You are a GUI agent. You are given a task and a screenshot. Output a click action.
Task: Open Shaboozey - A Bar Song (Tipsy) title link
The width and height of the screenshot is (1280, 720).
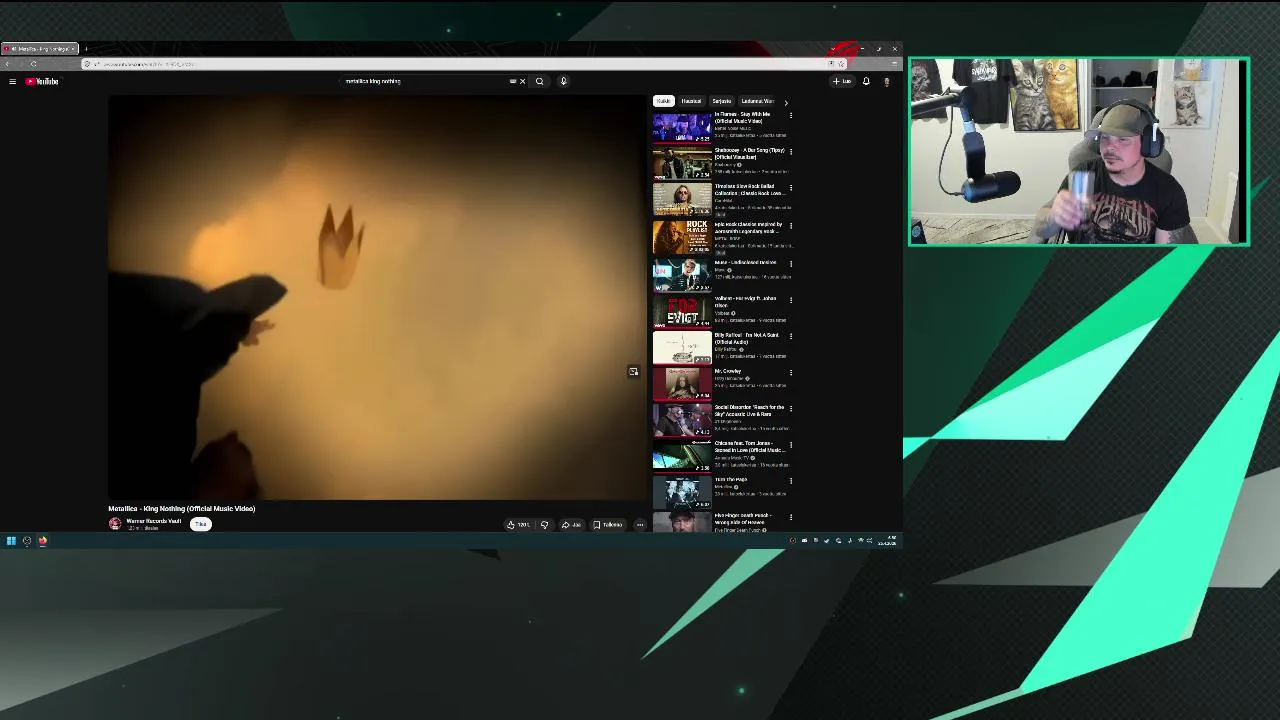[749, 153]
